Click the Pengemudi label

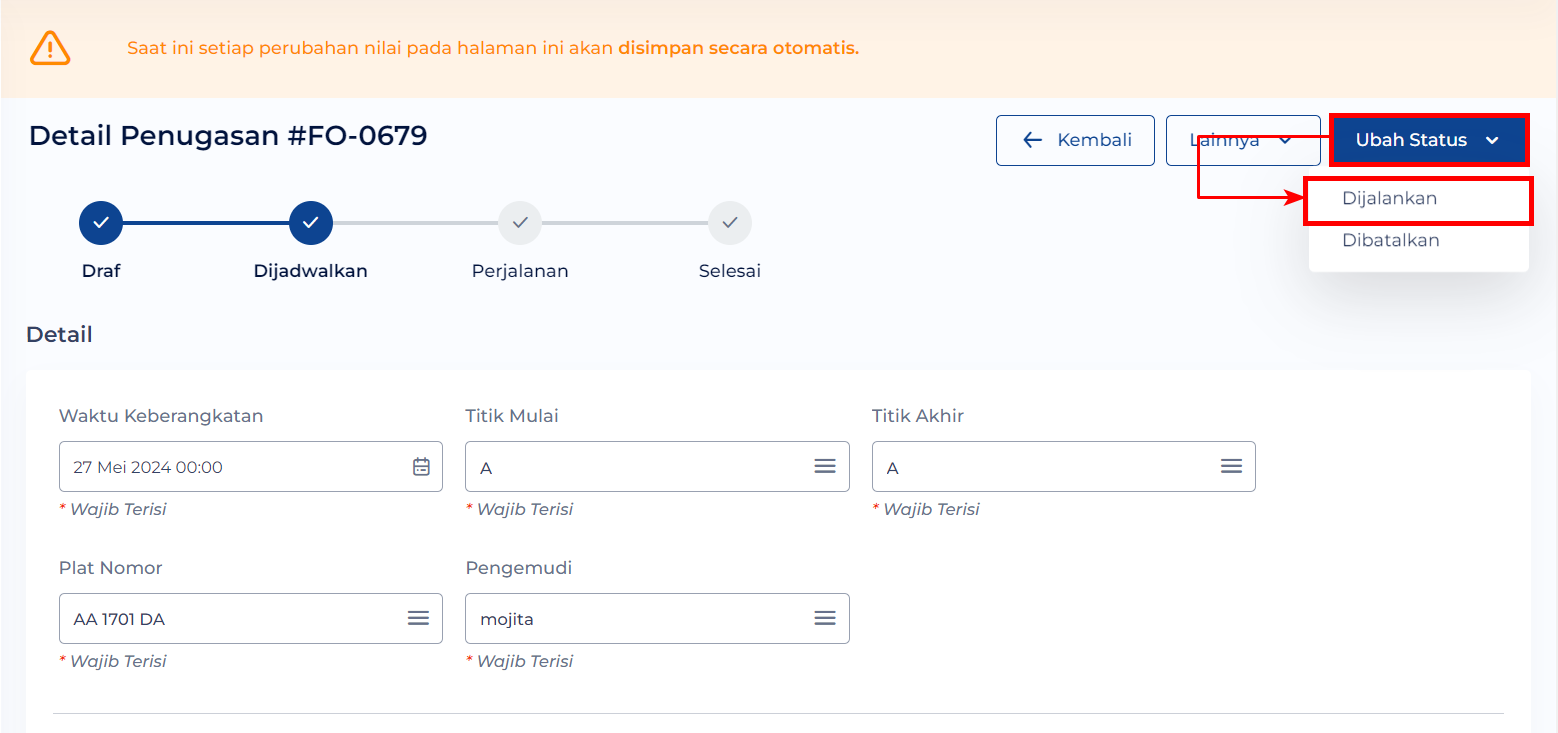[519, 568]
